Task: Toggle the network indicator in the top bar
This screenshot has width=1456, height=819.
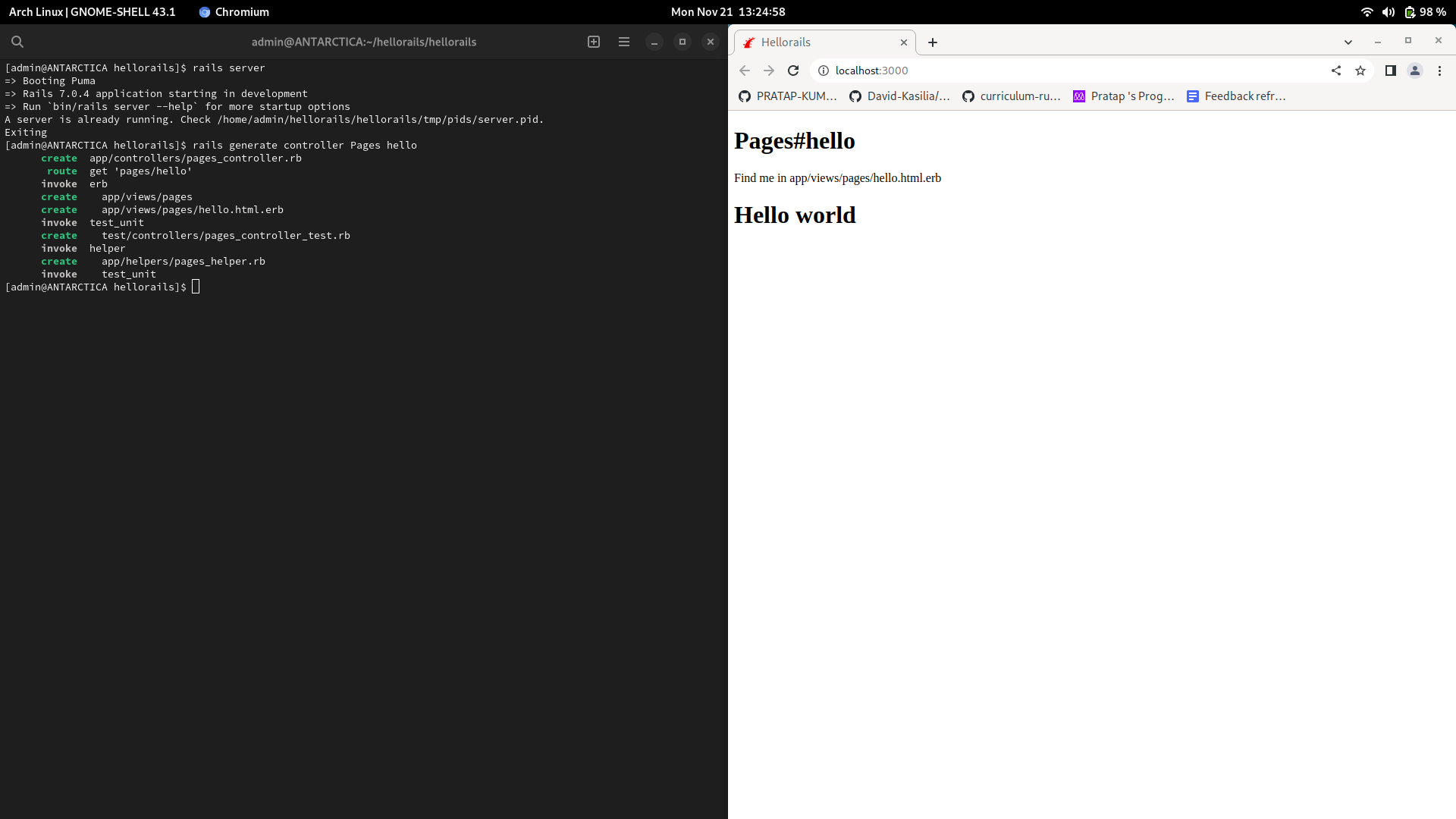Action: pos(1367,11)
